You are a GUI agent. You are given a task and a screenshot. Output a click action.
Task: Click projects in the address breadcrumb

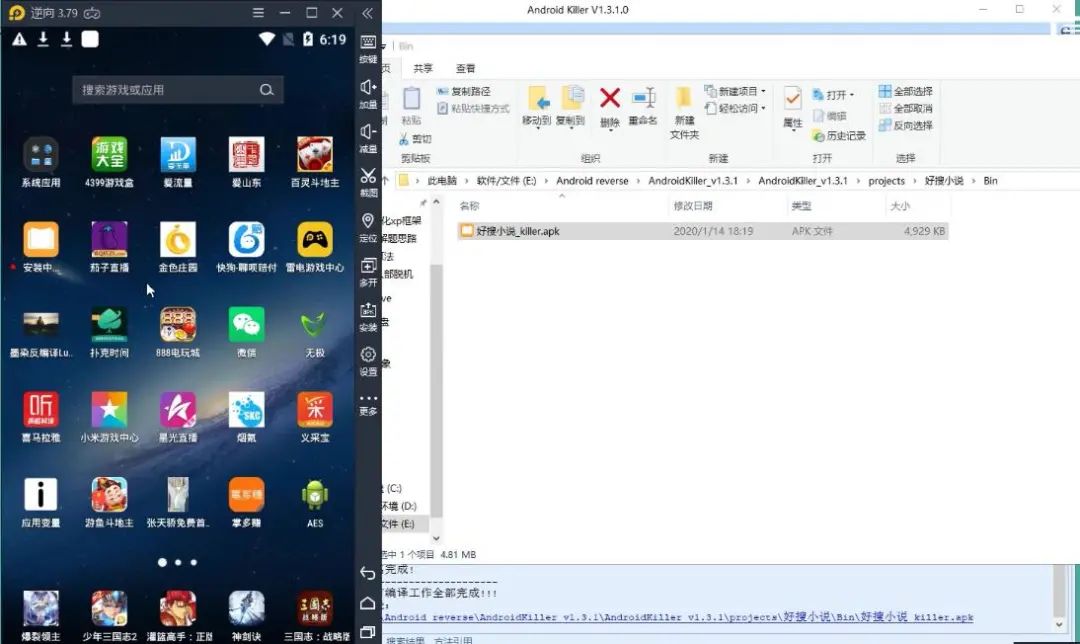886,180
